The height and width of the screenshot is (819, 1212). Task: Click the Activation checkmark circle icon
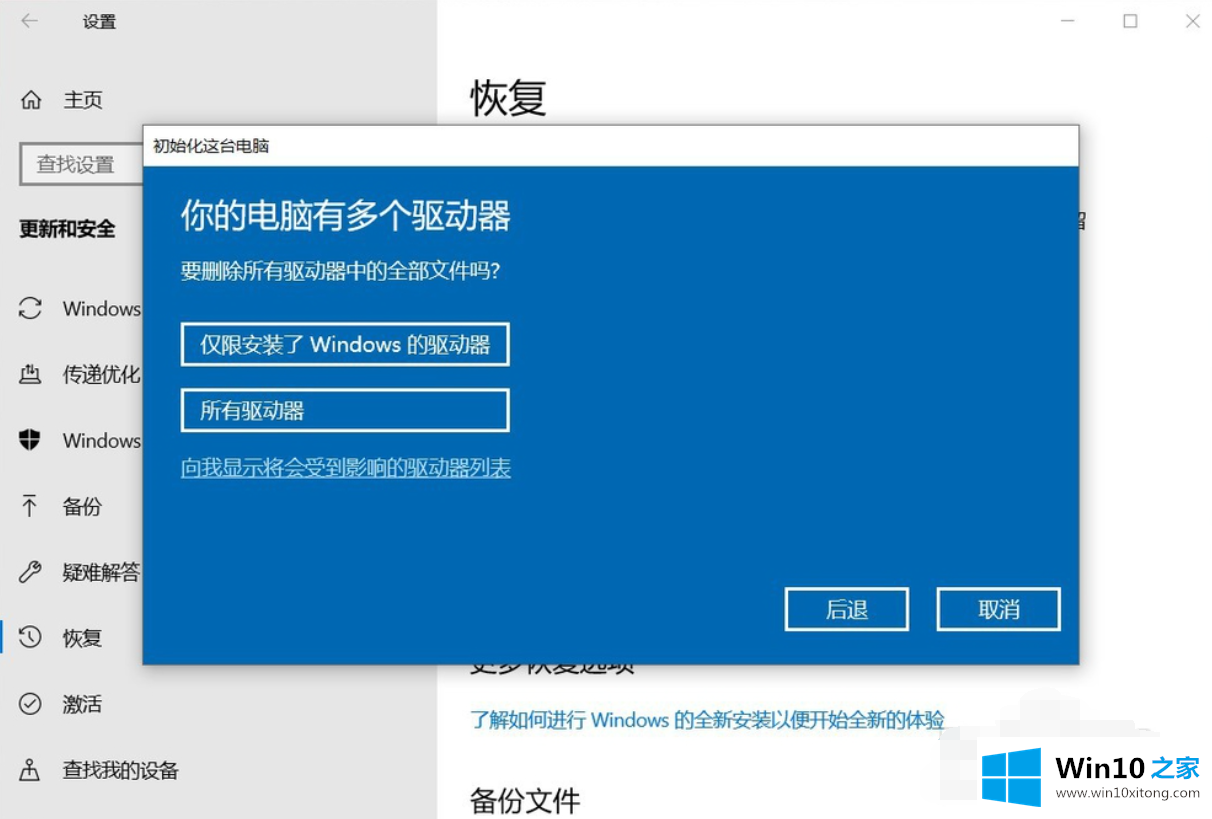click(31, 704)
